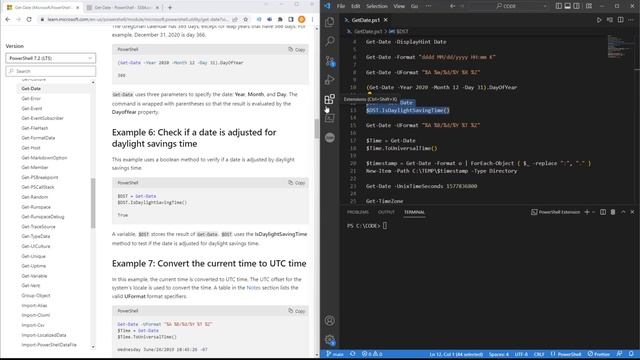Open the Accounts menu in activity bar
The height and width of the screenshot is (360, 640).
click(330, 321)
